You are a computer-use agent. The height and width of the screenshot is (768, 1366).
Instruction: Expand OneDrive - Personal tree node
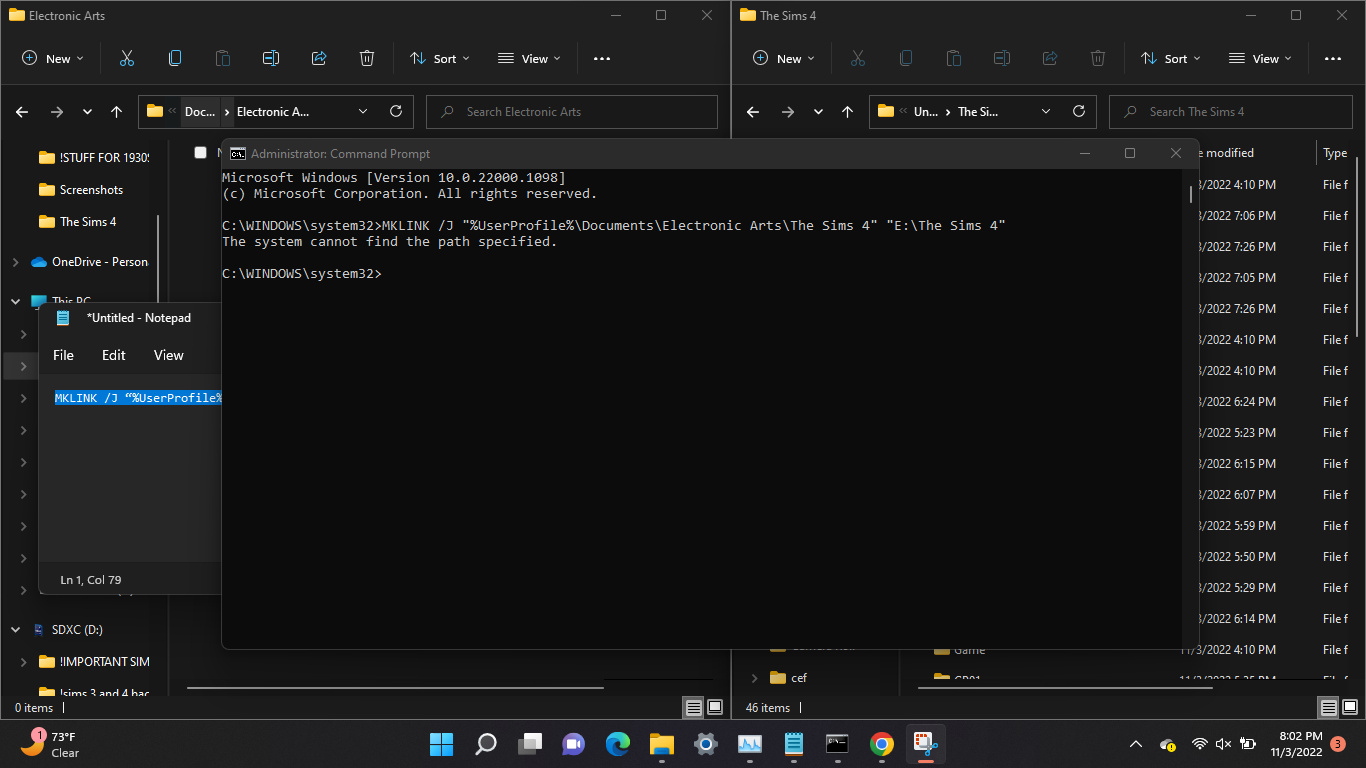click(15, 262)
